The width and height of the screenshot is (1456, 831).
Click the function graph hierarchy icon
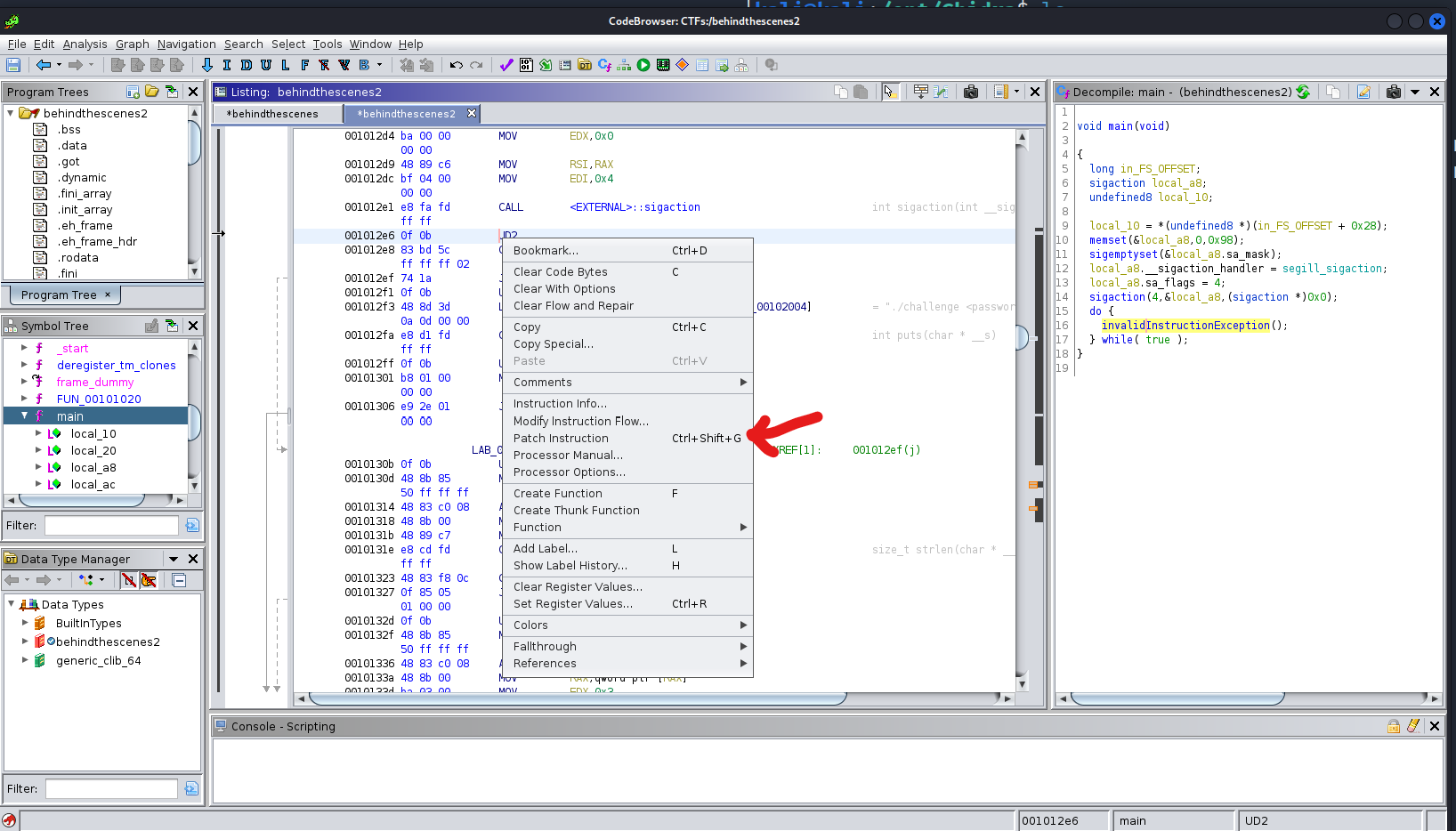[624, 65]
